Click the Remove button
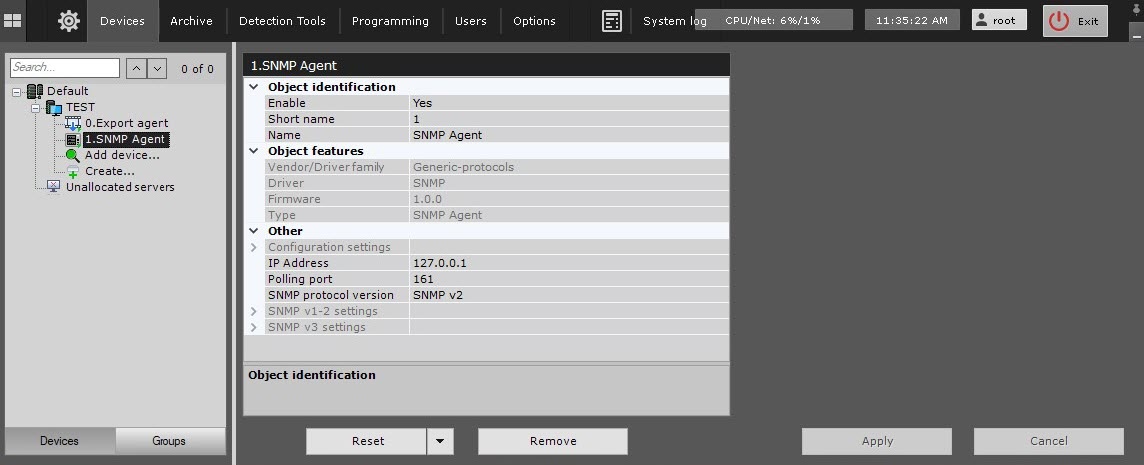Image resolution: width=1144 pixels, height=465 pixels. [x=552, y=441]
